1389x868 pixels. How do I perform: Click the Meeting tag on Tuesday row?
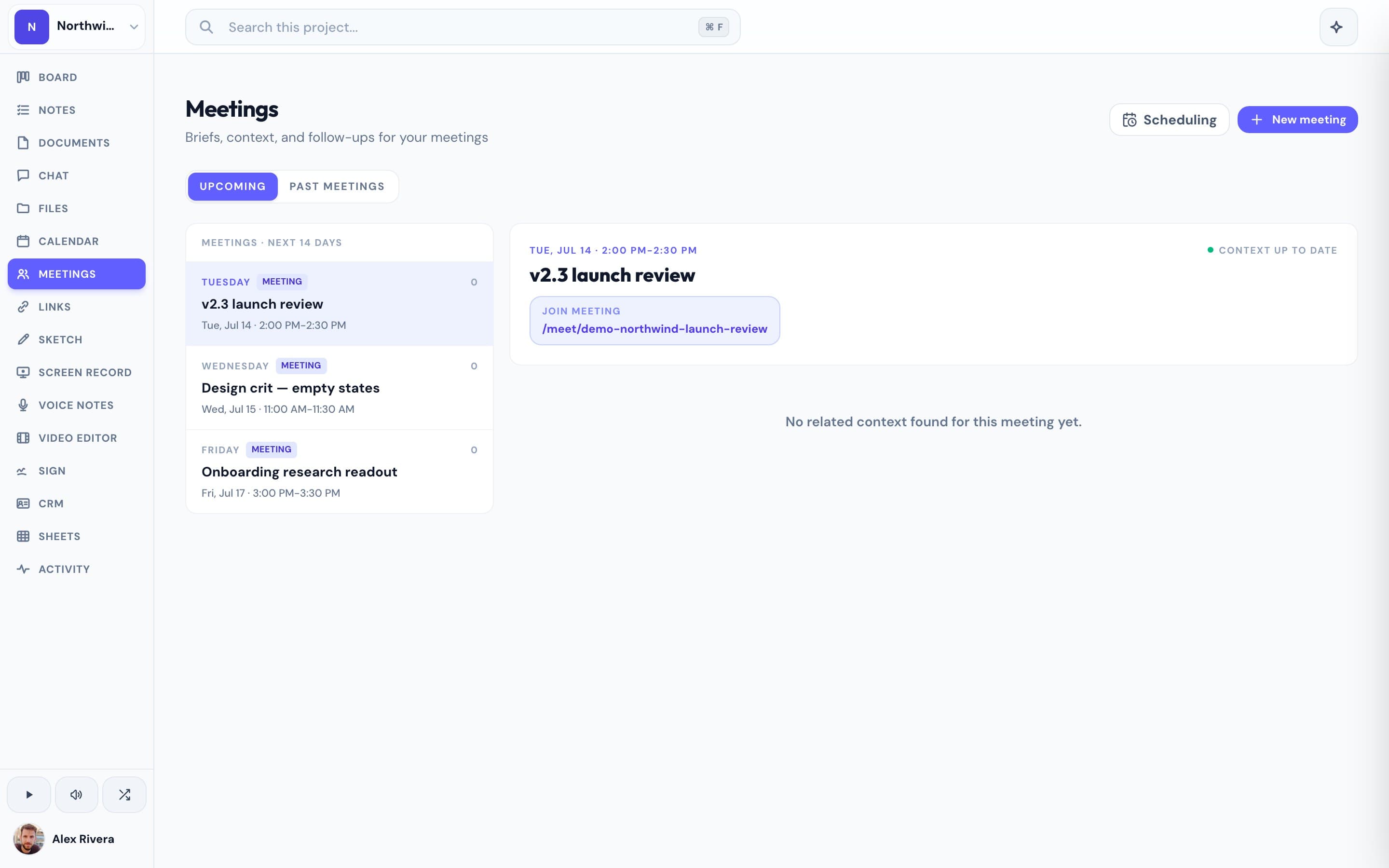click(282, 282)
